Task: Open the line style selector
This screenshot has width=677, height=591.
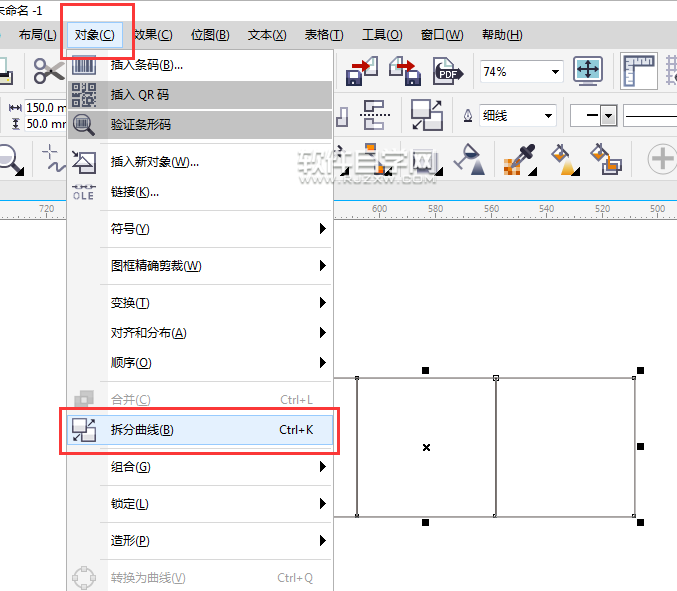Action: click(x=650, y=116)
